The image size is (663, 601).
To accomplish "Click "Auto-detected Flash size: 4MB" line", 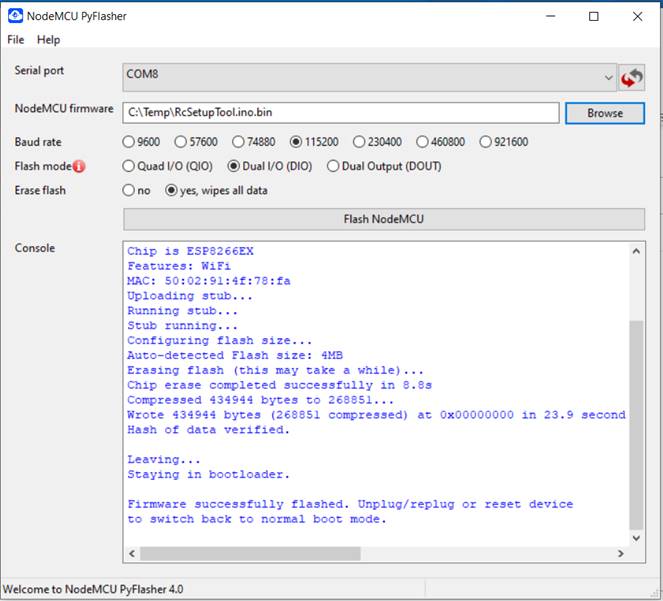I will tap(235, 355).
